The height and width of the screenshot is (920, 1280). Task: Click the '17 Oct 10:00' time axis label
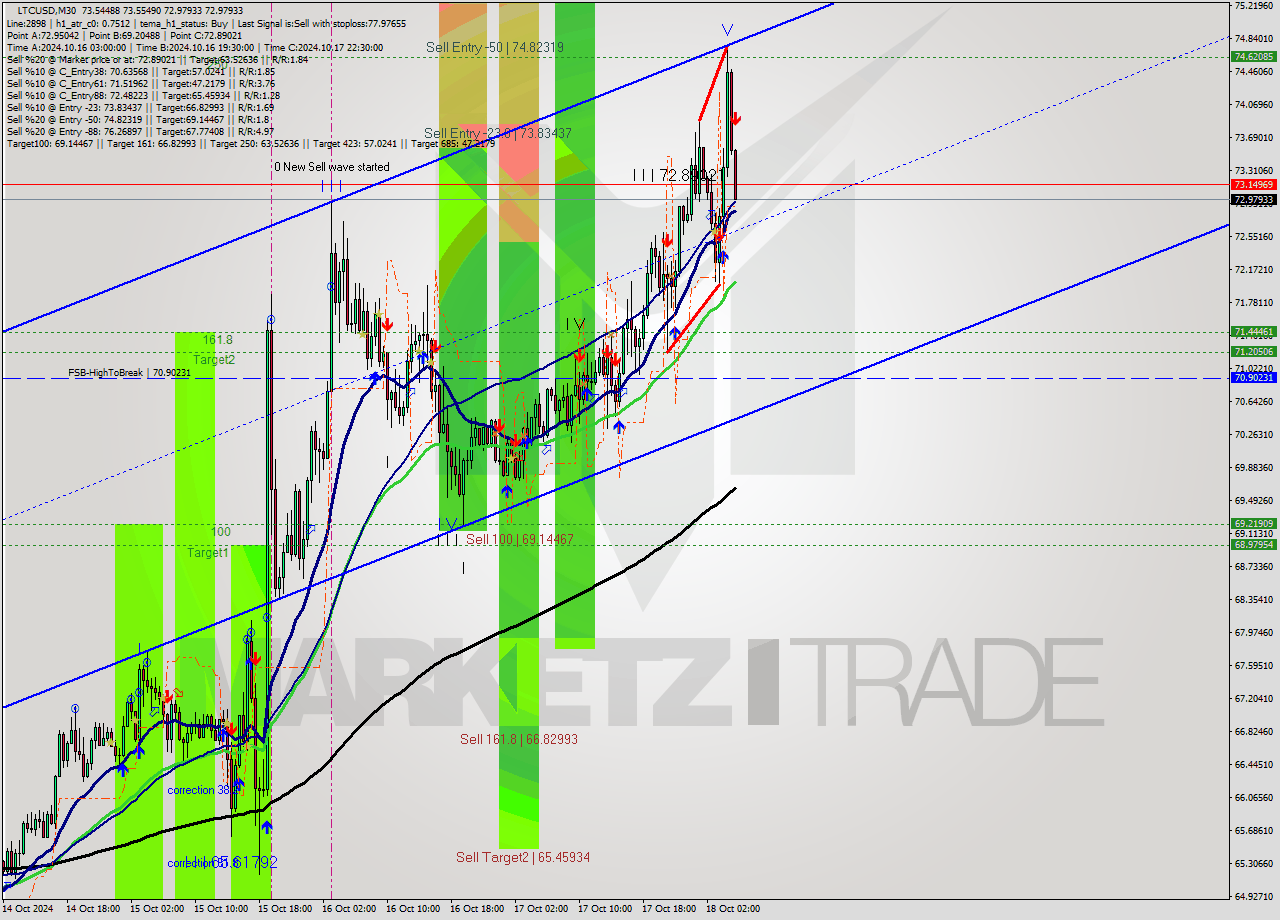coord(605,909)
